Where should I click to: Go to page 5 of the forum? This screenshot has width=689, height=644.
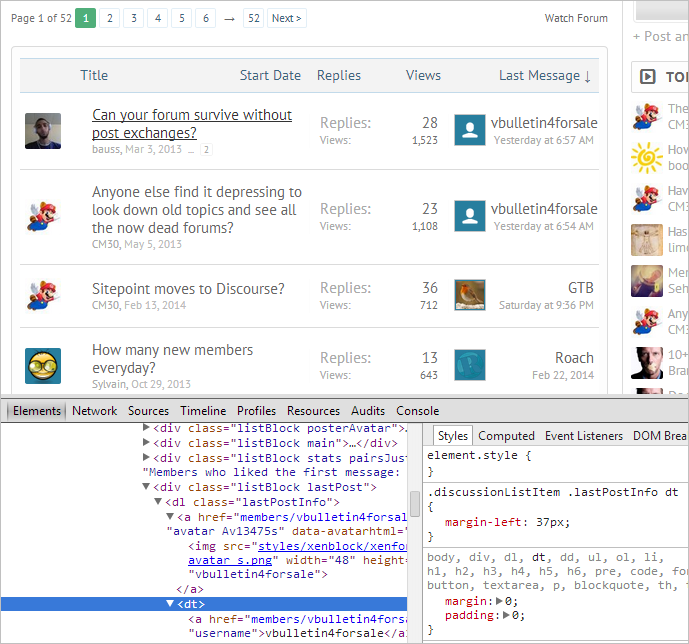coord(181,18)
